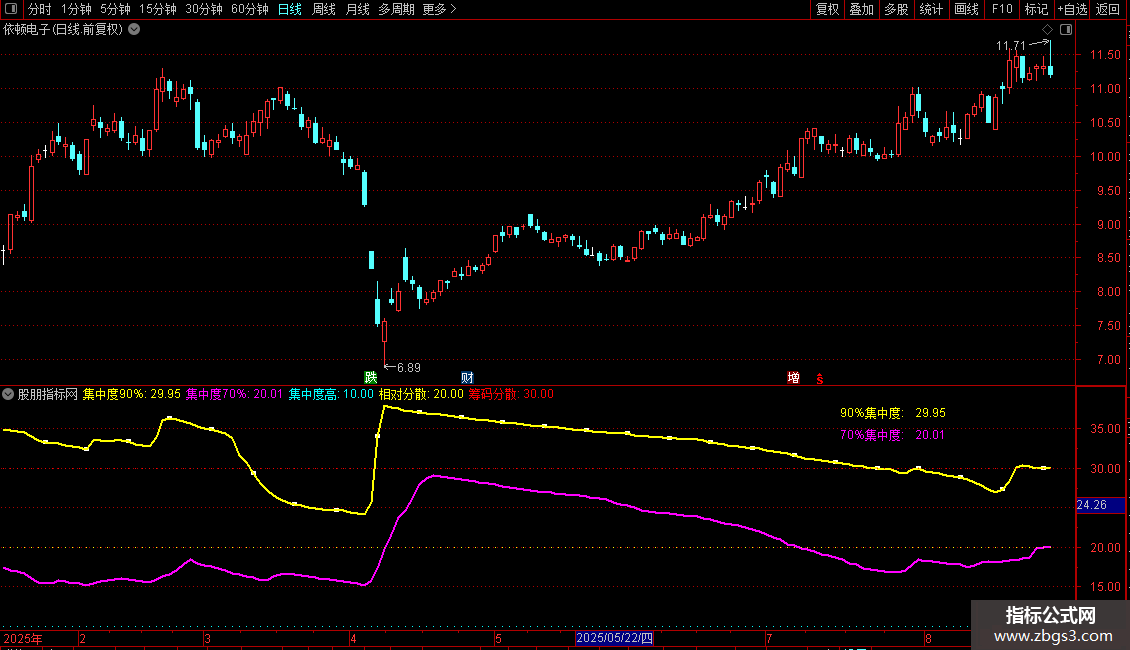Screen dimensions: 1130x650
Task: Click the 2025年 label on the time axis
Action: [23, 638]
